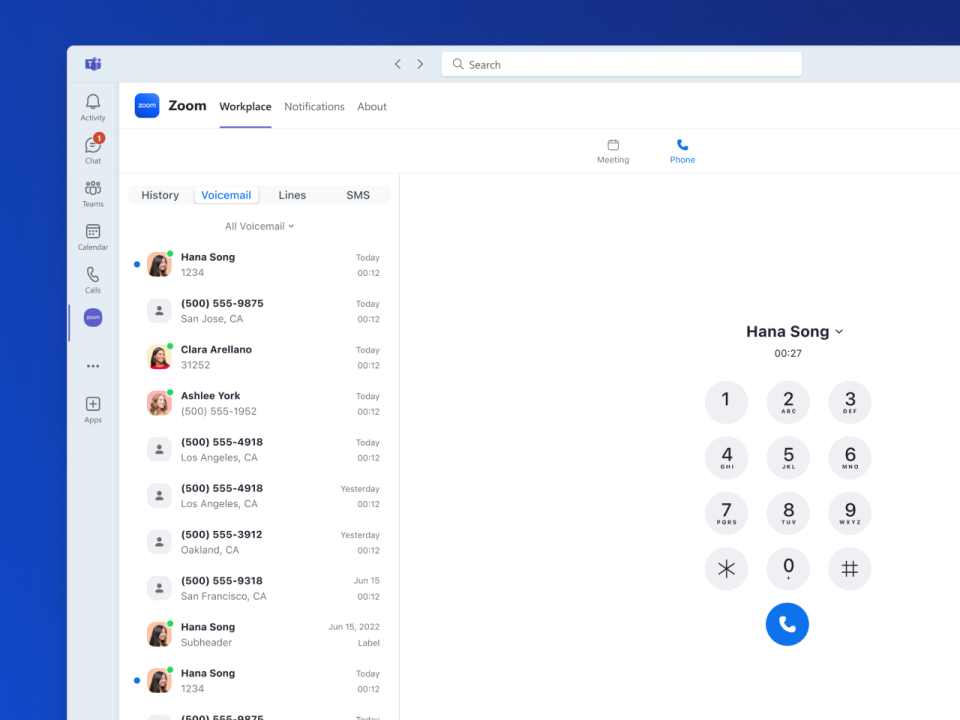
Task: Go back using the left arrow
Action: (x=397, y=64)
